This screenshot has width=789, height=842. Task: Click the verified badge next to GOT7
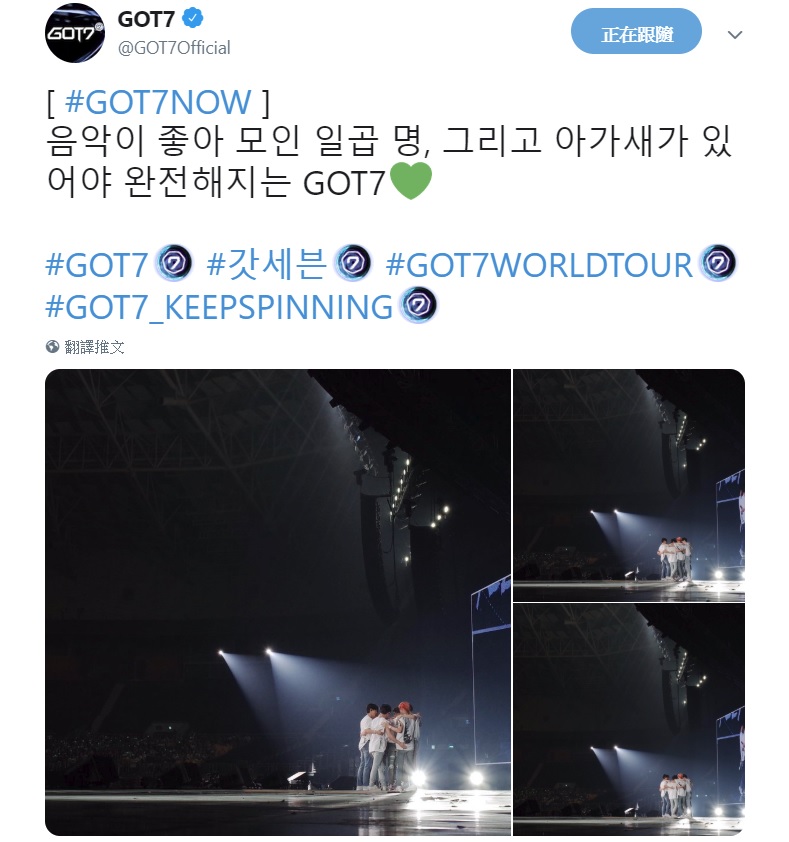coord(192,19)
